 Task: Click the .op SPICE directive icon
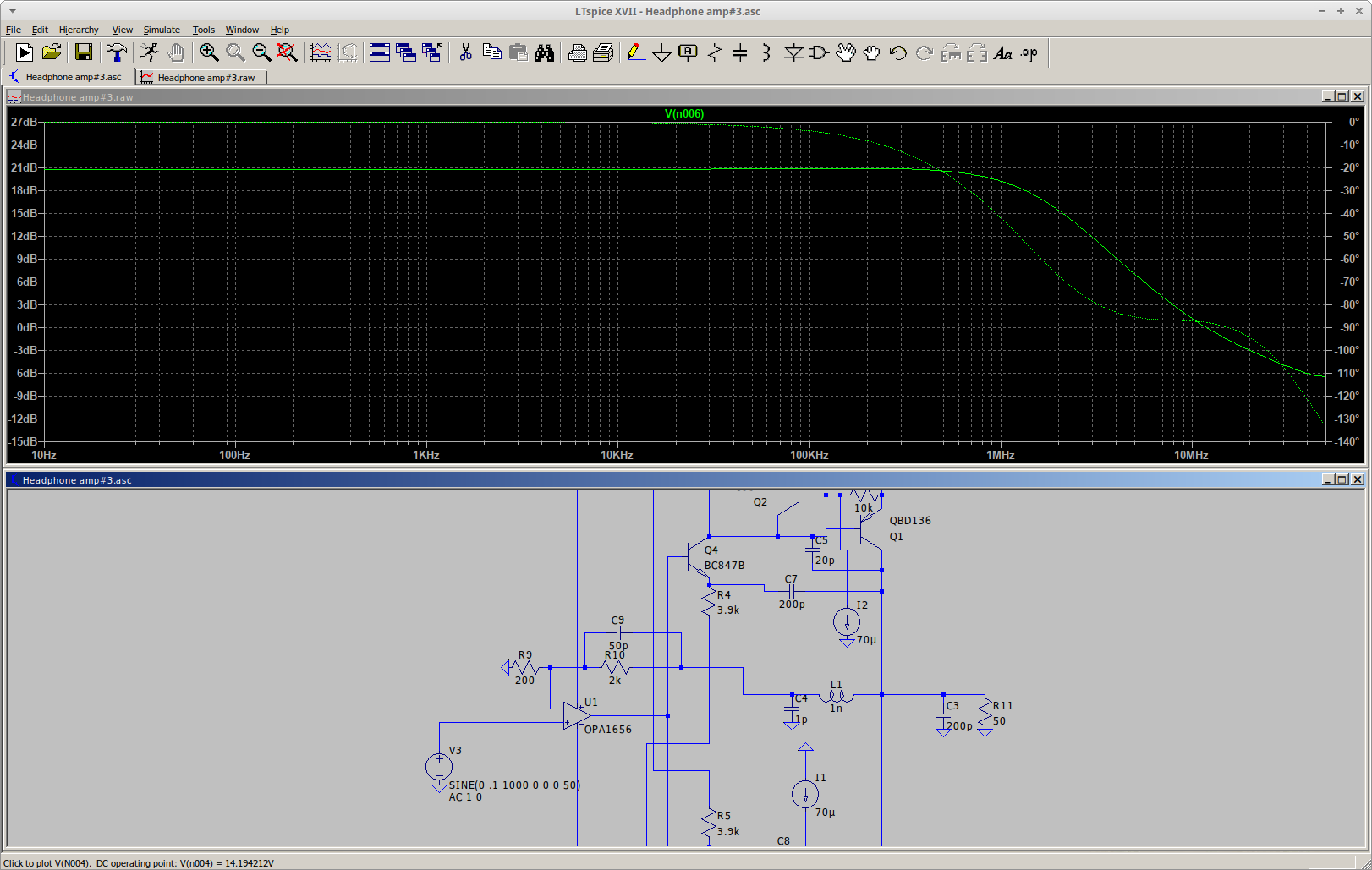click(x=1029, y=52)
